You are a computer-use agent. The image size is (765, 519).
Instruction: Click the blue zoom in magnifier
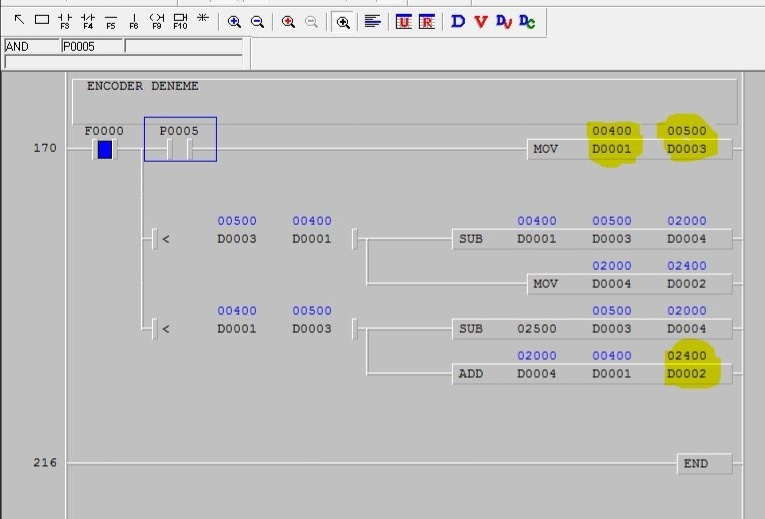pyautogui.click(x=234, y=21)
